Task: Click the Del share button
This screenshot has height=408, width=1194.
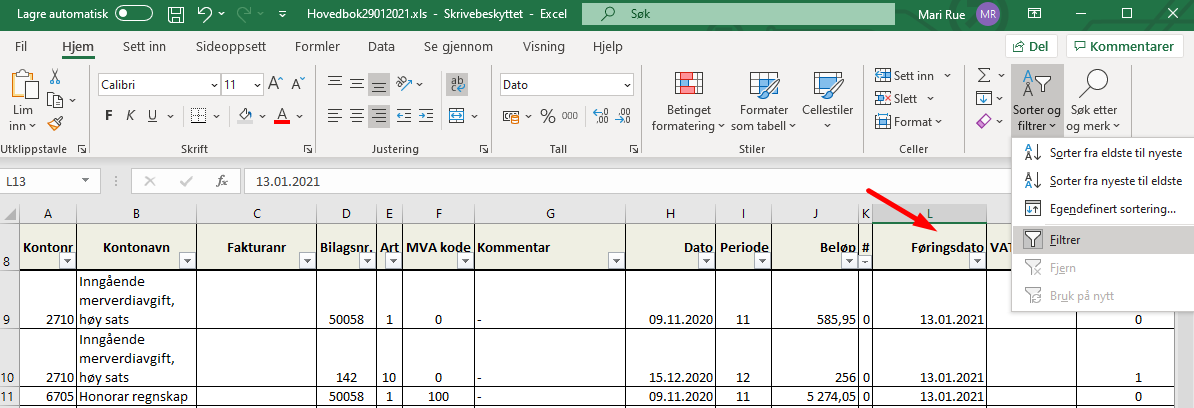Action: pyautogui.click(x=1030, y=47)
